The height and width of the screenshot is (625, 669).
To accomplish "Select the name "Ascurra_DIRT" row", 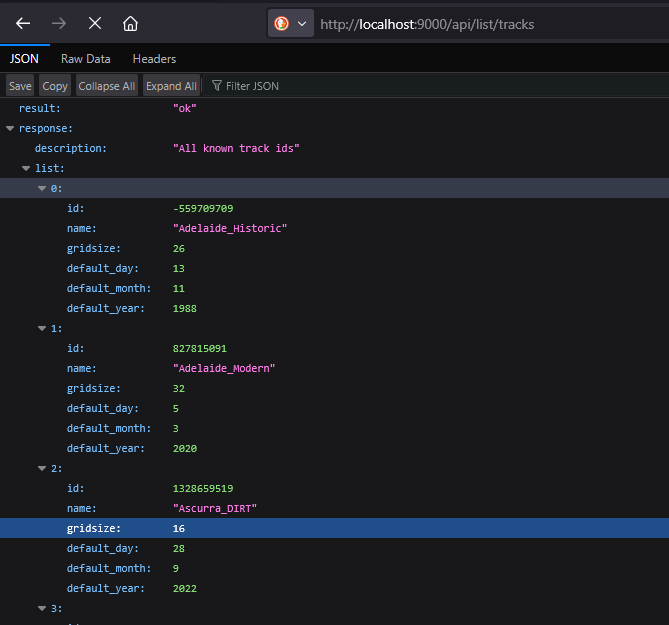I will coord(334,509).
